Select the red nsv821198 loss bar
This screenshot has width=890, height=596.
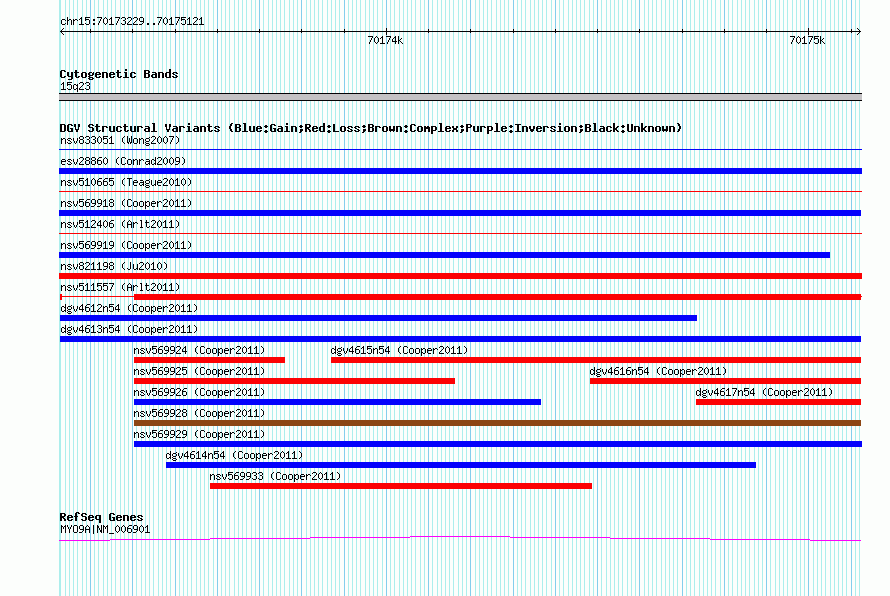coord(460,276)
